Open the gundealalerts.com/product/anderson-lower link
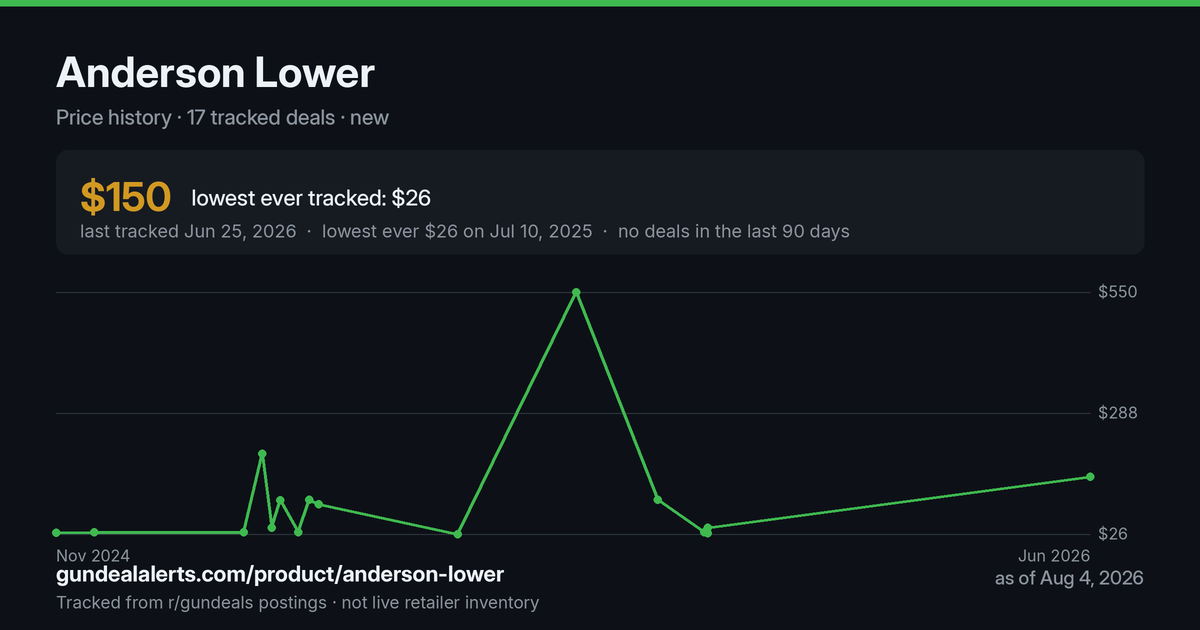The height and width of the screenshot is (630, 1200). pos(280,575)
